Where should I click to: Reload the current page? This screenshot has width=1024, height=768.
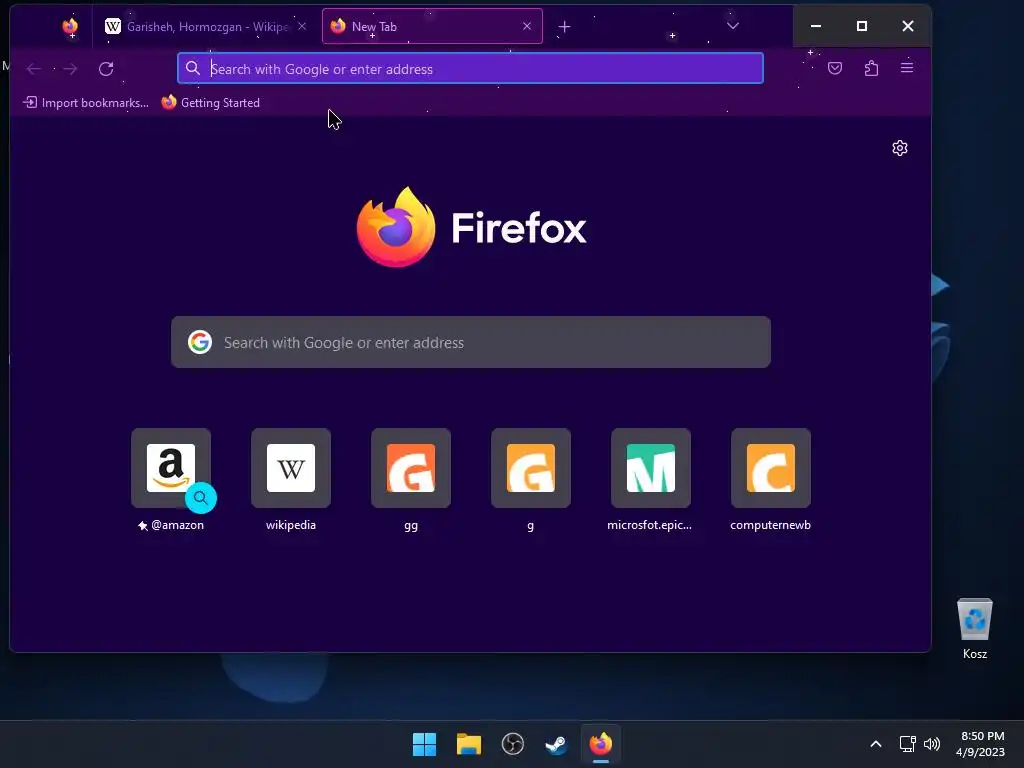[x=106, y=69]
